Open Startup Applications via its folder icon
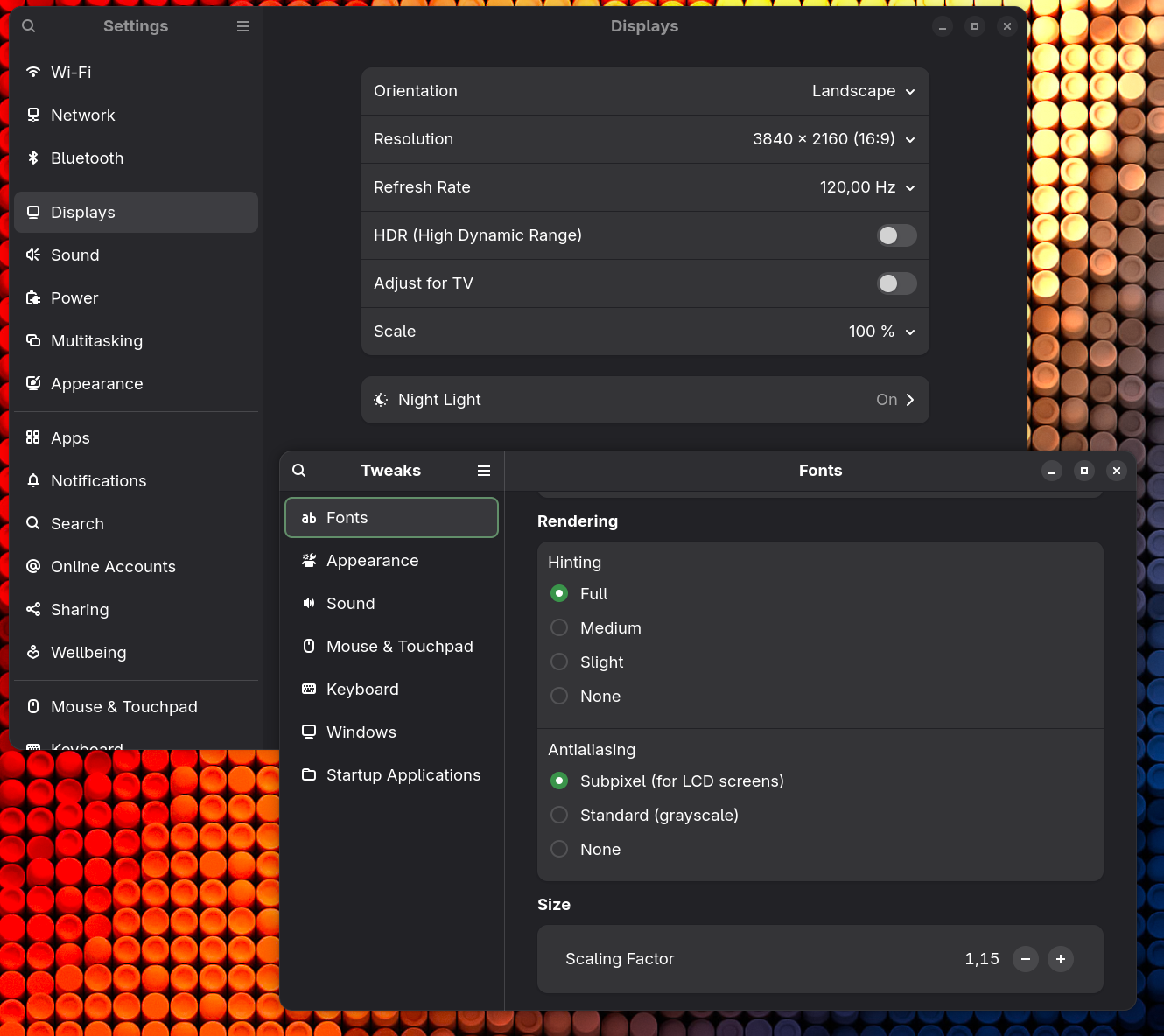 [309, 774]
